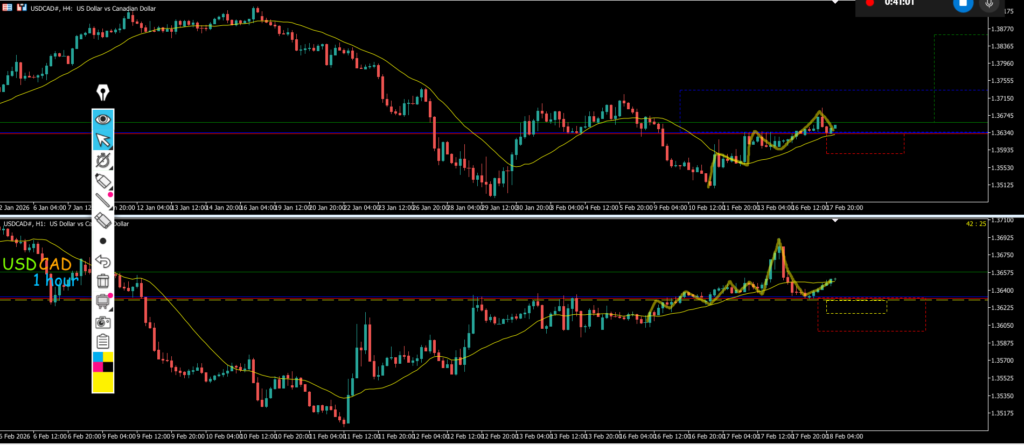1024x445 pixels.
Task: Select the cyan color swatch
Action: point(97,358)
